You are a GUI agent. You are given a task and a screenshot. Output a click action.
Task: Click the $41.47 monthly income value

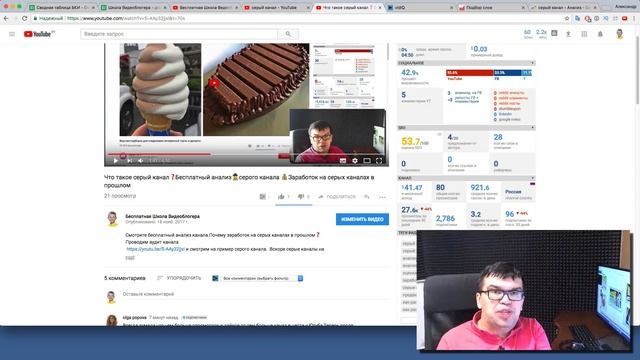[x=412, y=188]
